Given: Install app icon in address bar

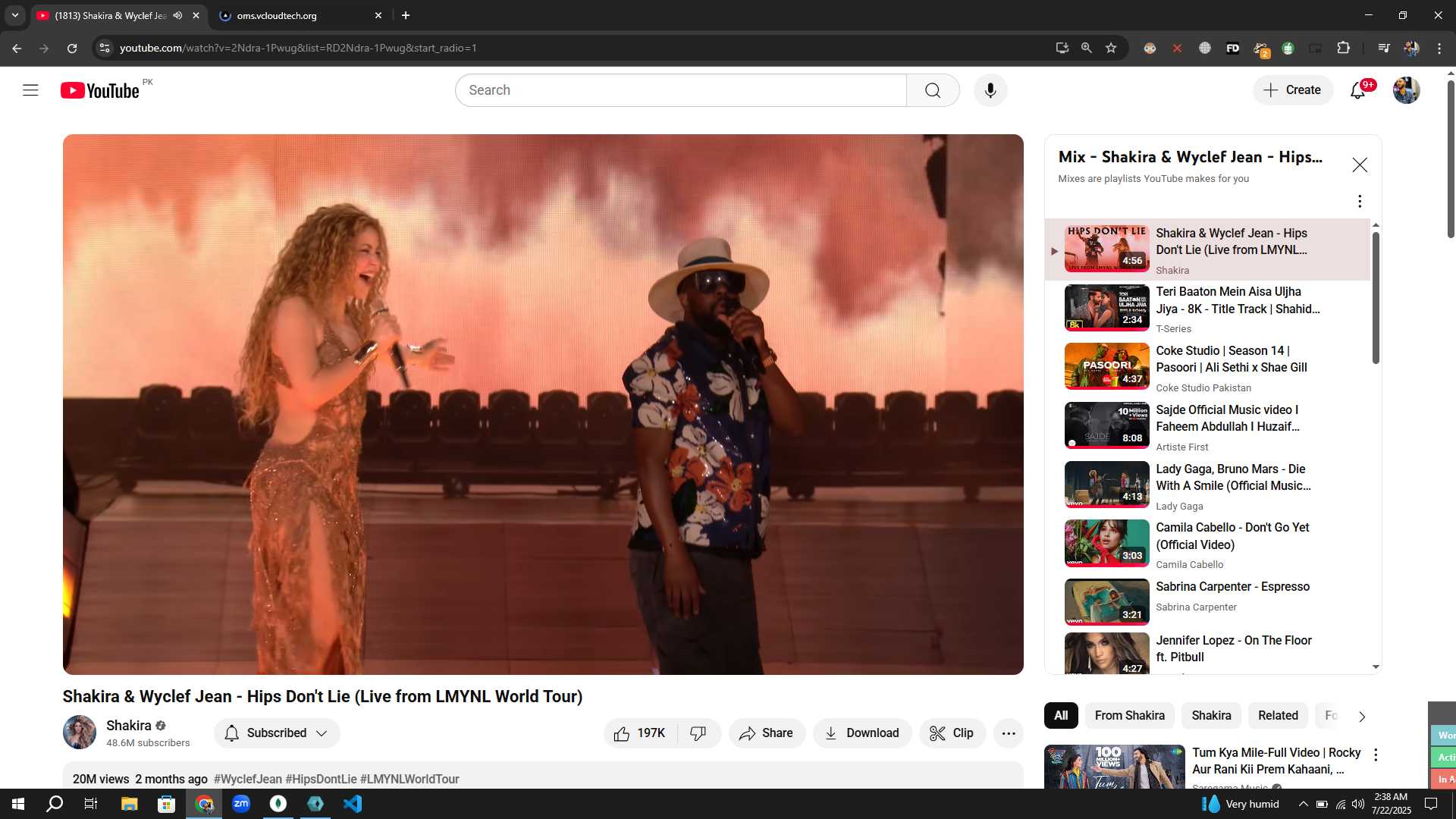Looking at the screenshot, I should point(1062,48).
